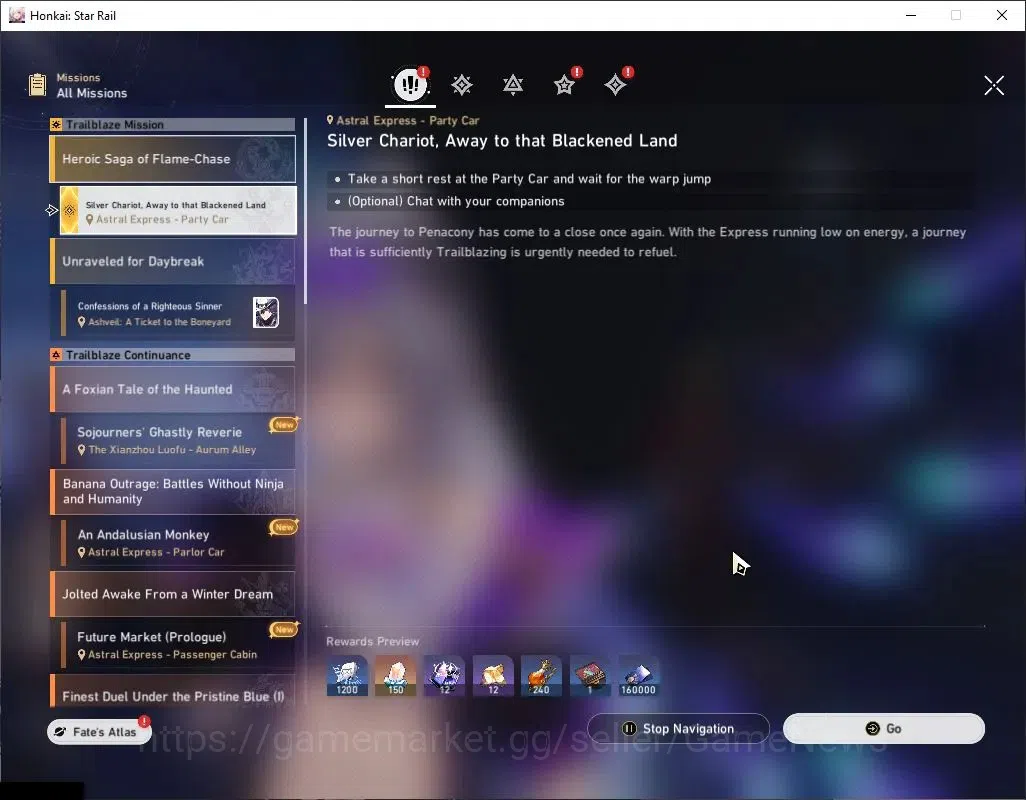
Task: Select Silver Chariot, Away to that Blackened Land mission
Action: pos(178,211)
